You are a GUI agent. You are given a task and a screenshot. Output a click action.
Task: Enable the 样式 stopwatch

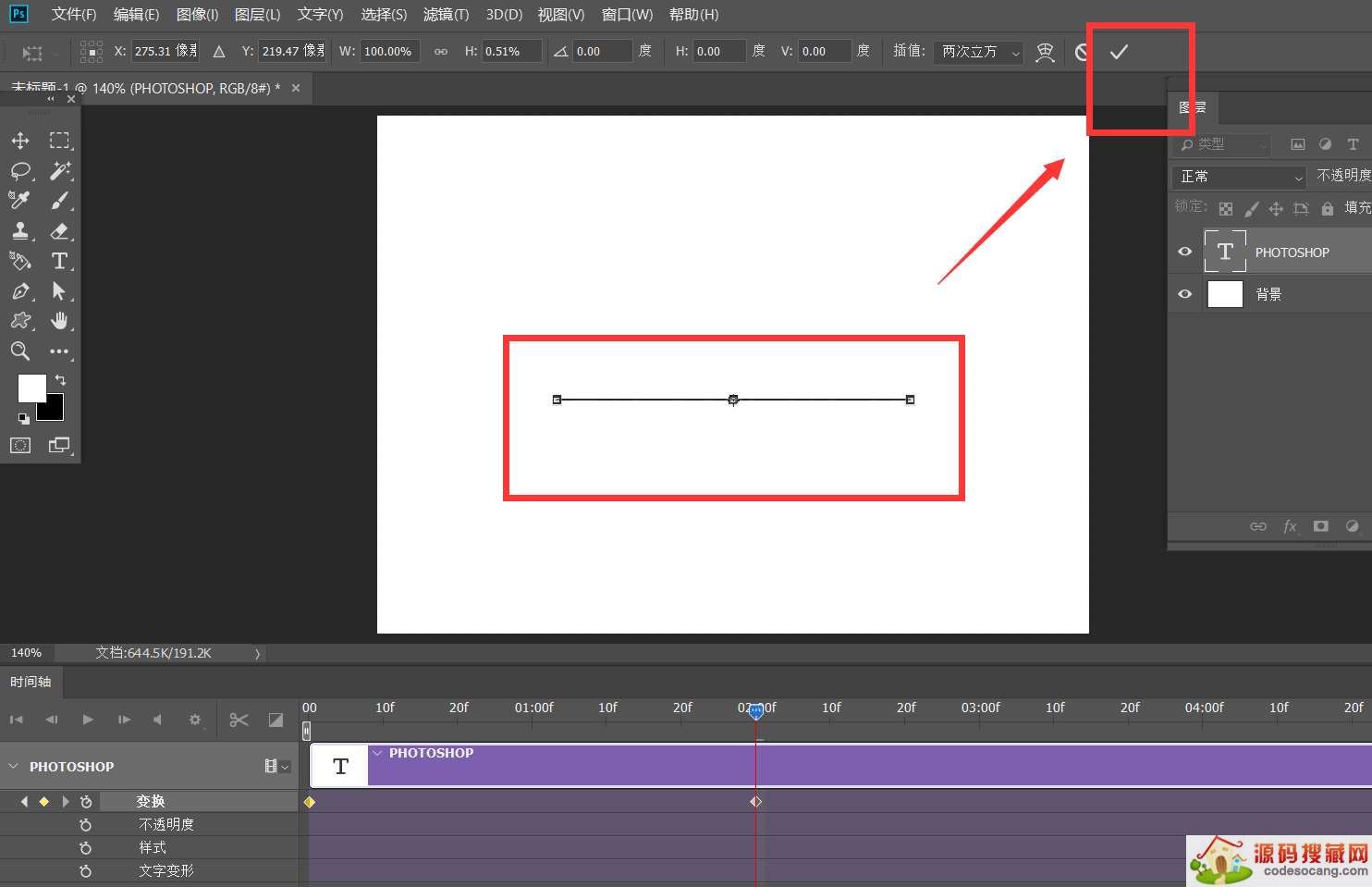[86, 848]
